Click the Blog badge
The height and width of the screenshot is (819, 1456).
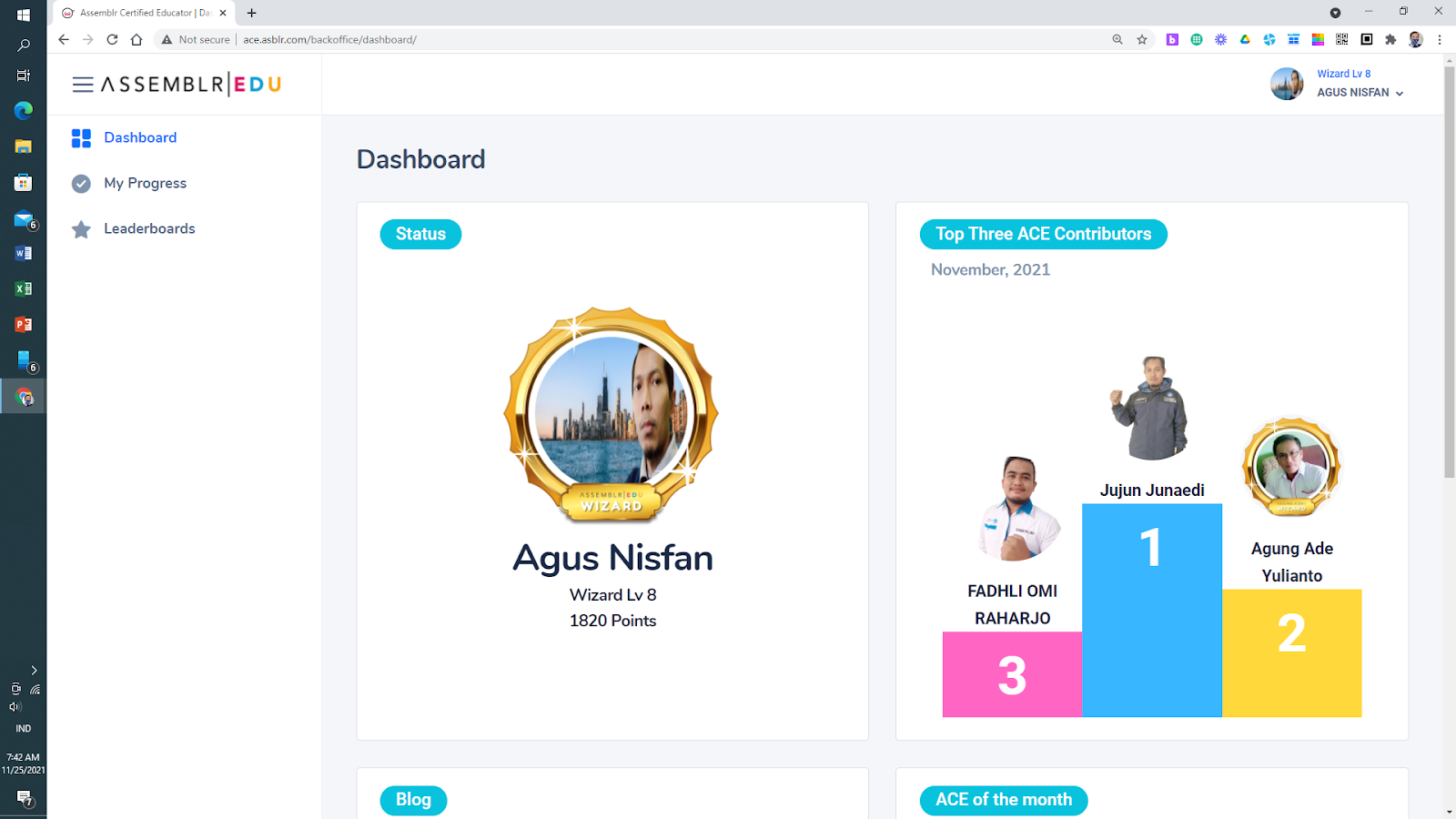point(413,800)
